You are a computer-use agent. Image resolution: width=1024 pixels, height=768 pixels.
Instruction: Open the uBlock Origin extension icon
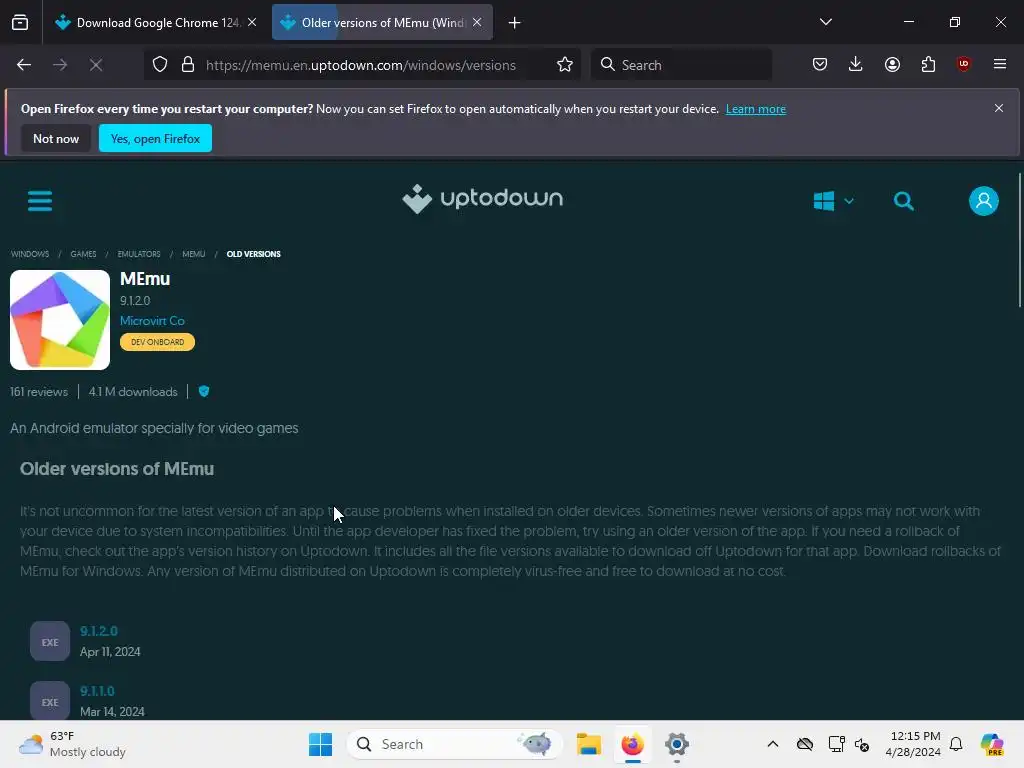(x=963, y=64)
